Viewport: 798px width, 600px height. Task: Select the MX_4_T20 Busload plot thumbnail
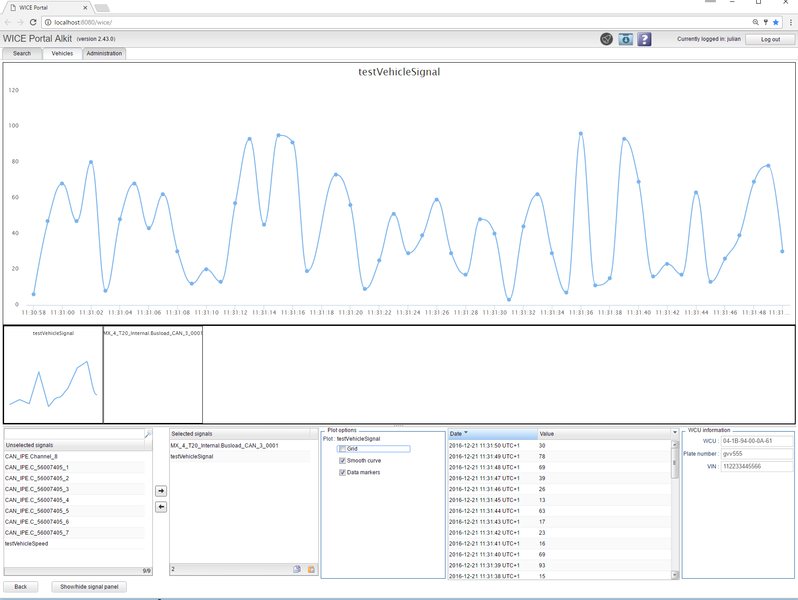click(153, 375)
